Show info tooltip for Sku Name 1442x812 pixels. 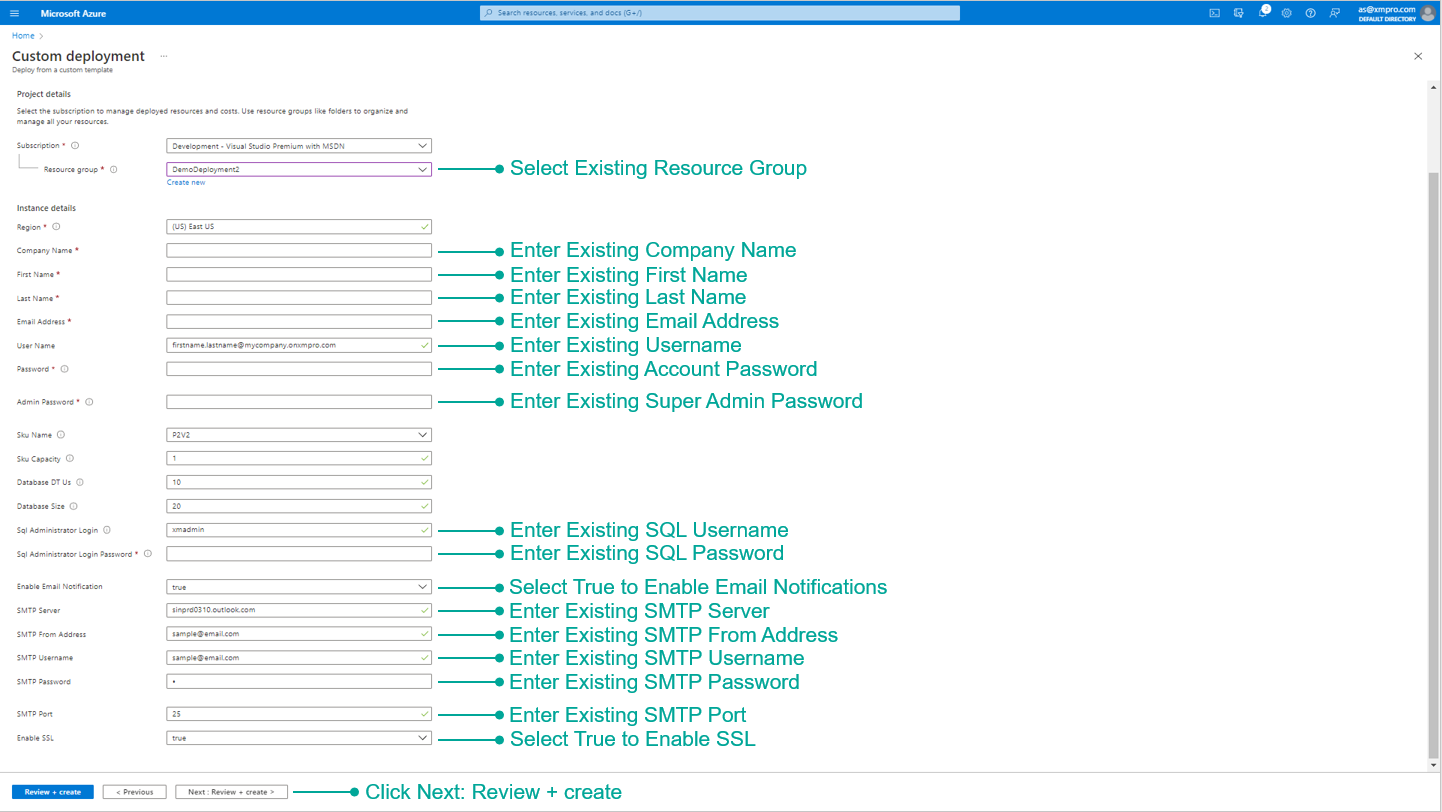point(61,435)
